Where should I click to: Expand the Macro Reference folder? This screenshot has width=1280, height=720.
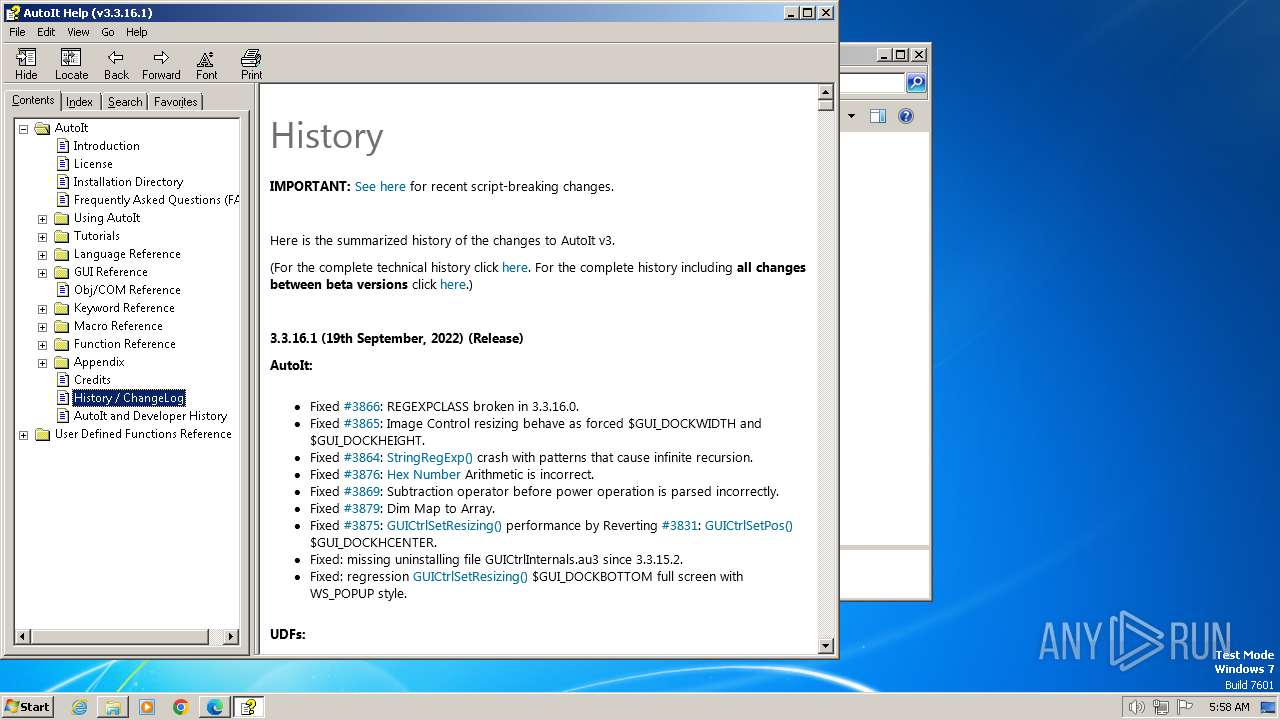point(42,327)
